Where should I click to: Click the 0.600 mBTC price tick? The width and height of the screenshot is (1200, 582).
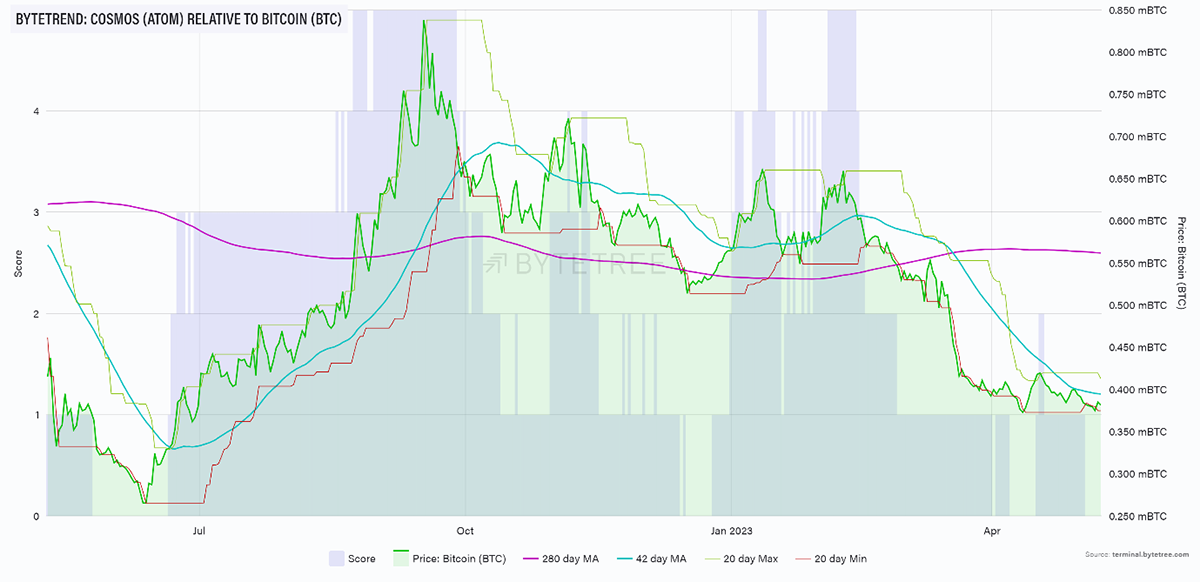click(1139, 221)
